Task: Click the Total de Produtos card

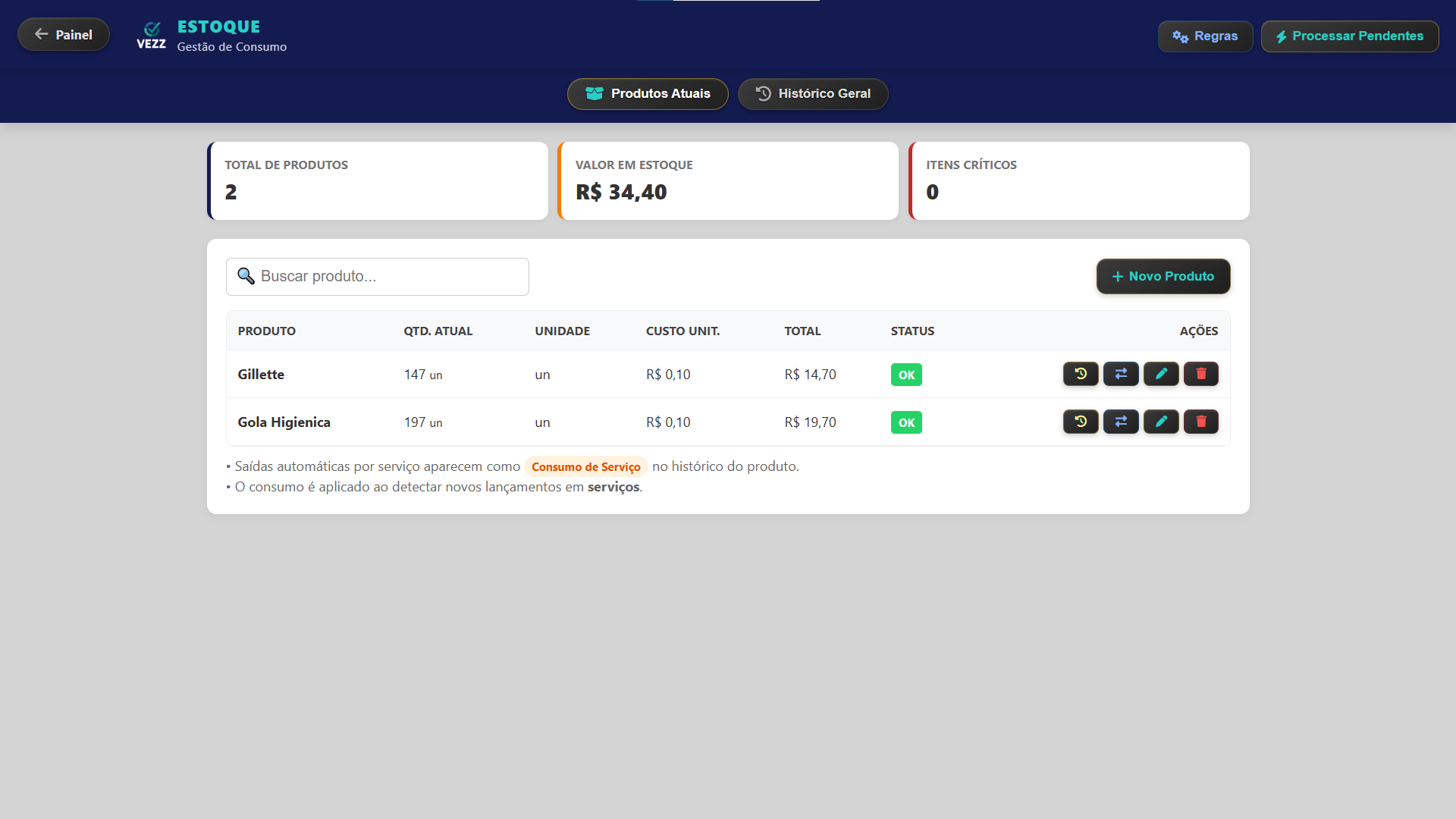Action: 378,181
